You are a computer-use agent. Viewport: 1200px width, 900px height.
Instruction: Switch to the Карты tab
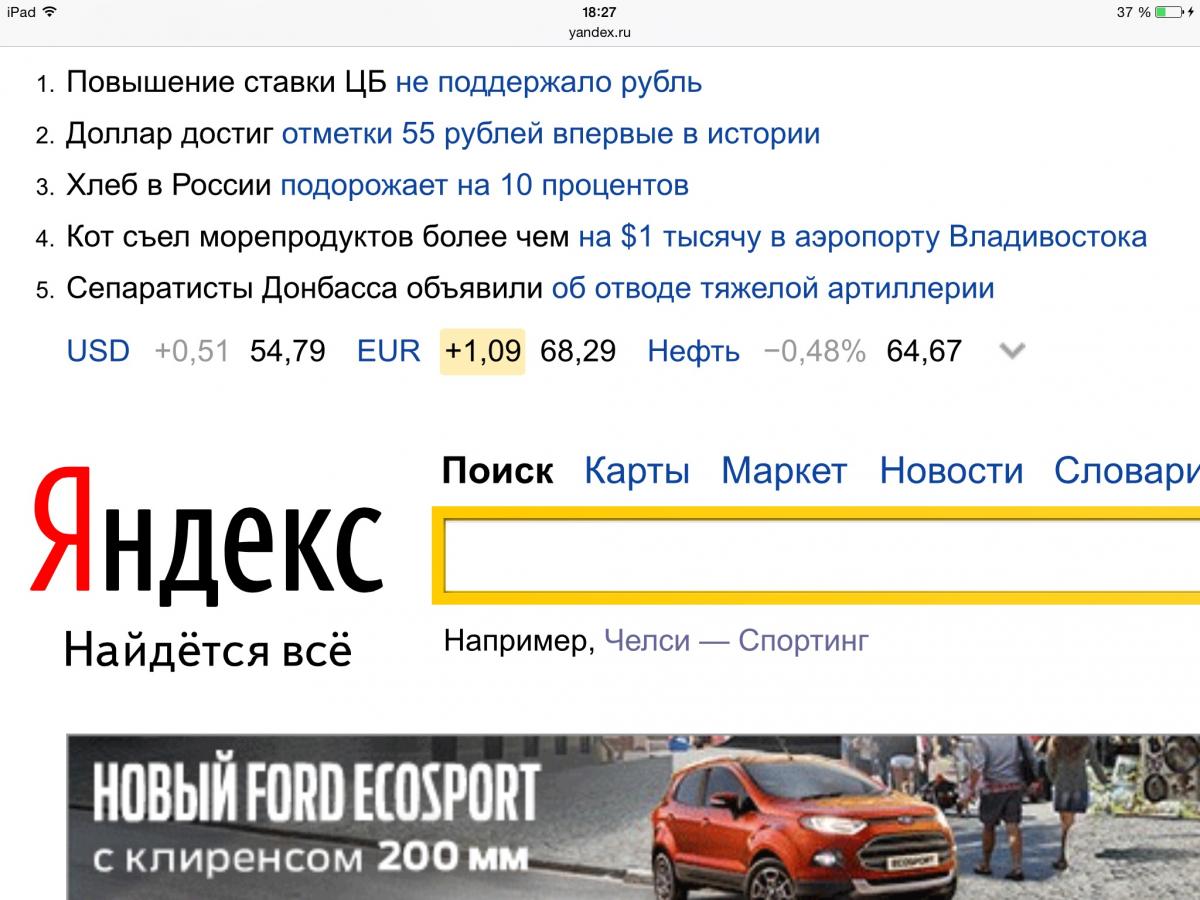[x=637, y=471]
